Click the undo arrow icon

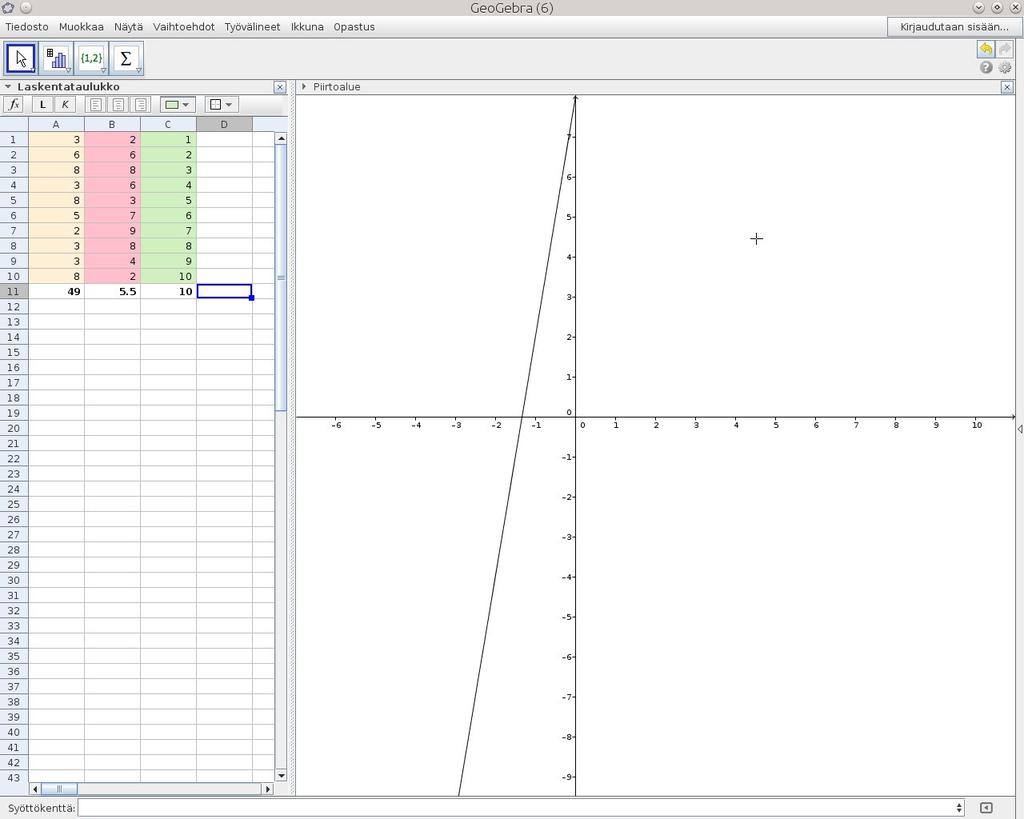coord(986,50)
